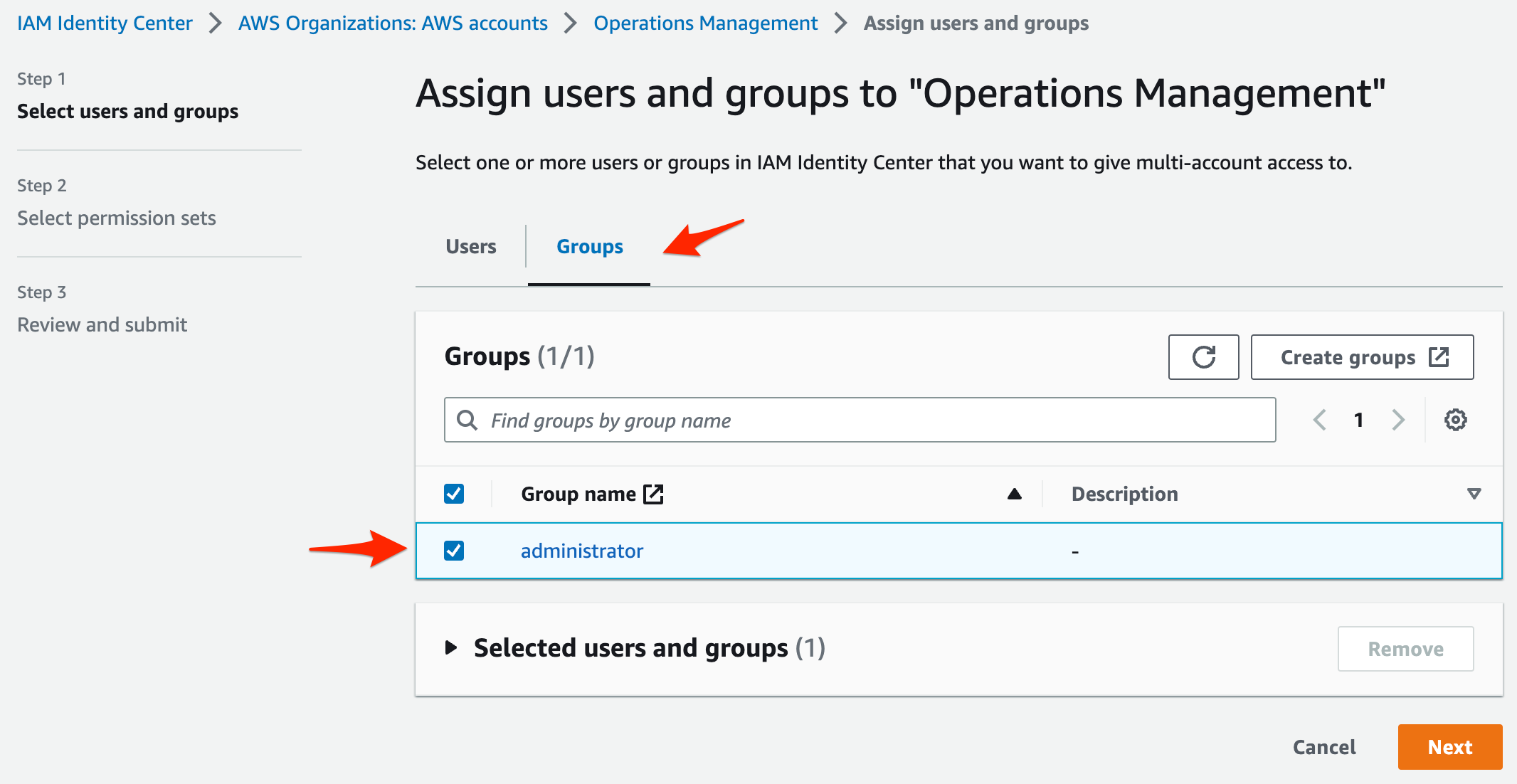Screen dimensions: 1517x784
Task: Click Step 1 Select users and groups
Action: point(127,111)
